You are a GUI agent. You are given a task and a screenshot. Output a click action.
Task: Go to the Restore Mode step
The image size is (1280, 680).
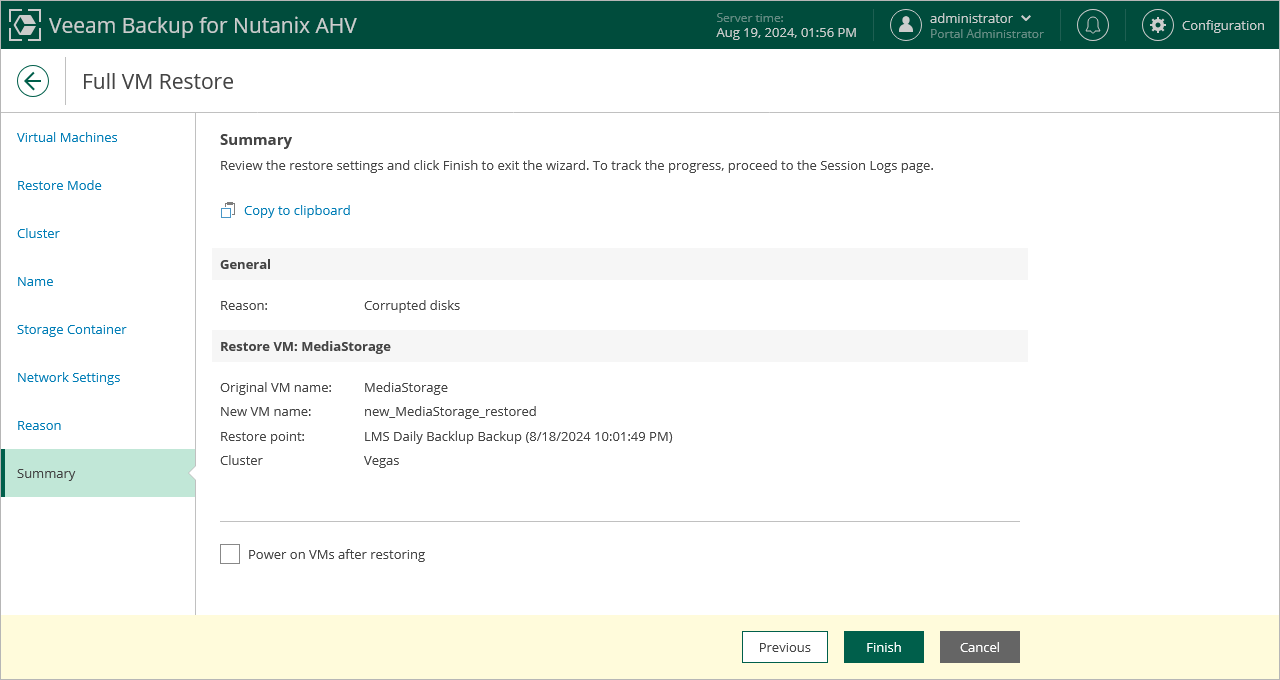pos(59,185)
